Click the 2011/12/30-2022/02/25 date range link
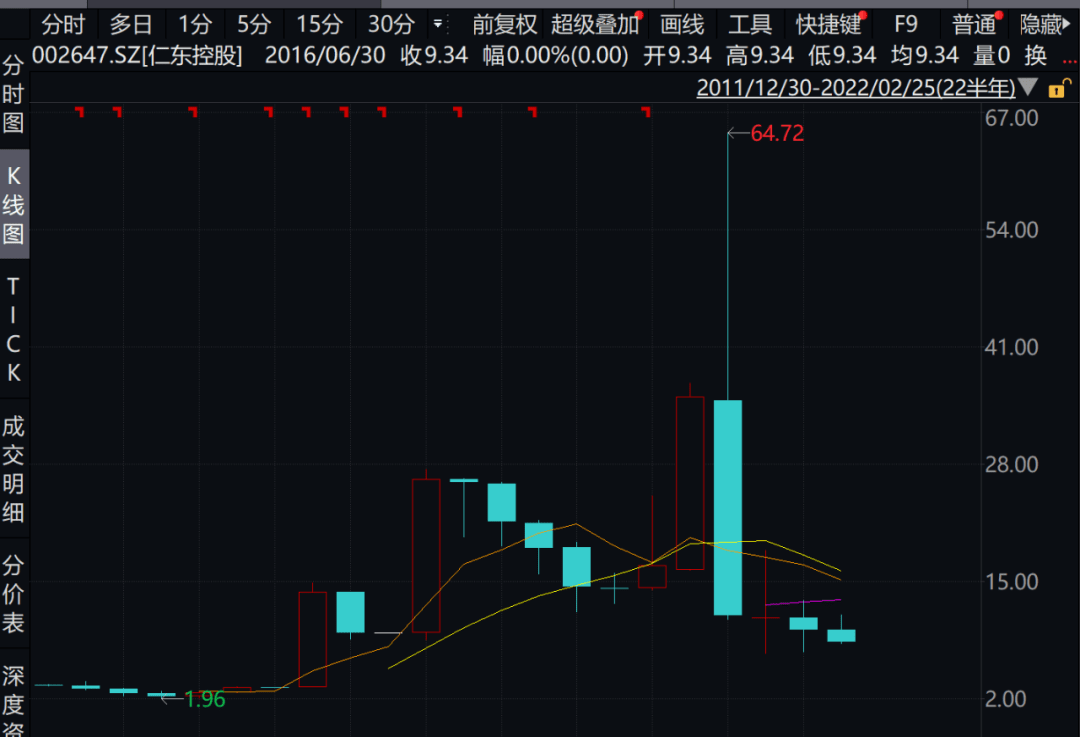 point(855,88)
